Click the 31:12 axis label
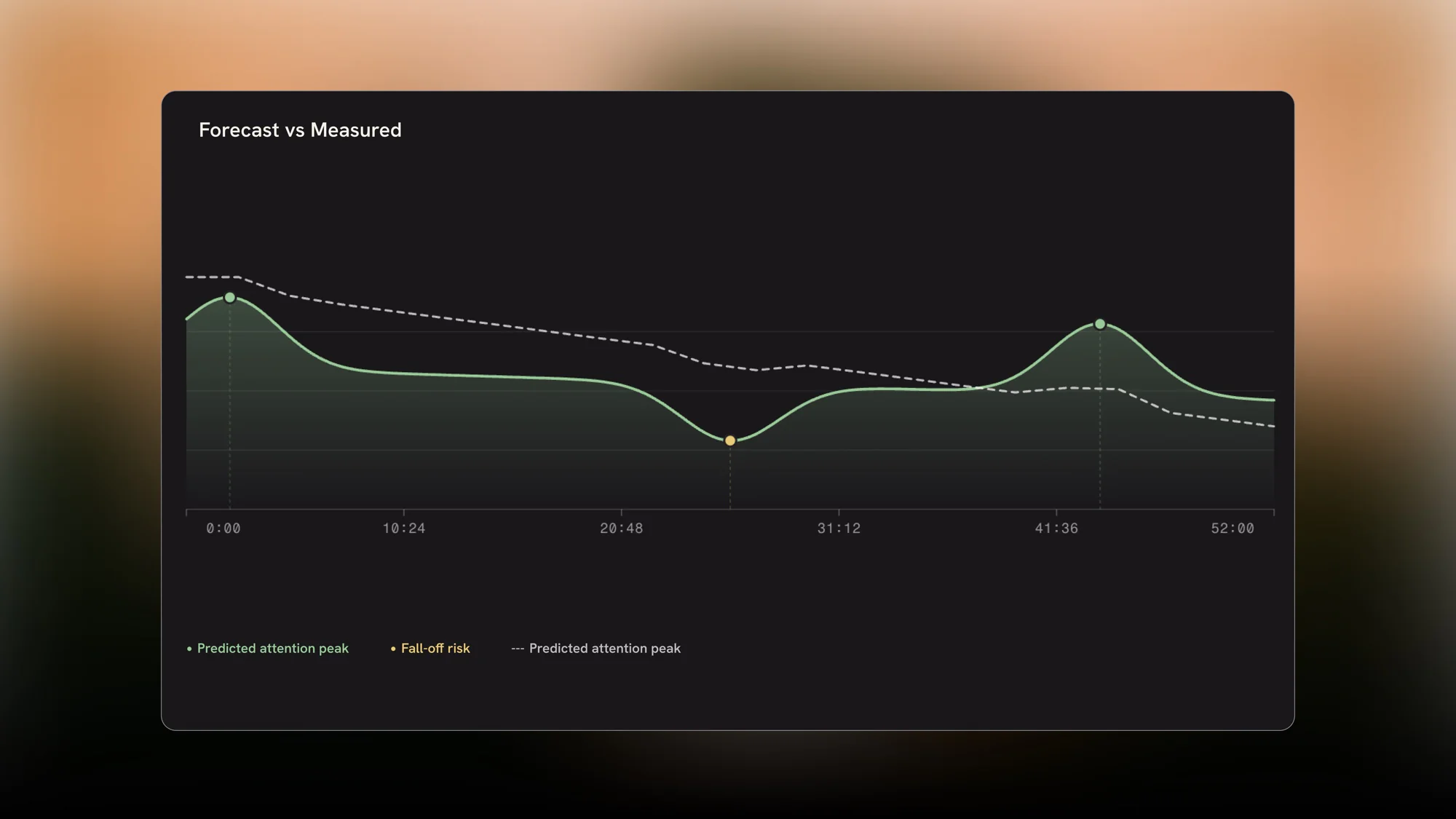The width and height of the screenshot is (1456, 819). point(839,529)
